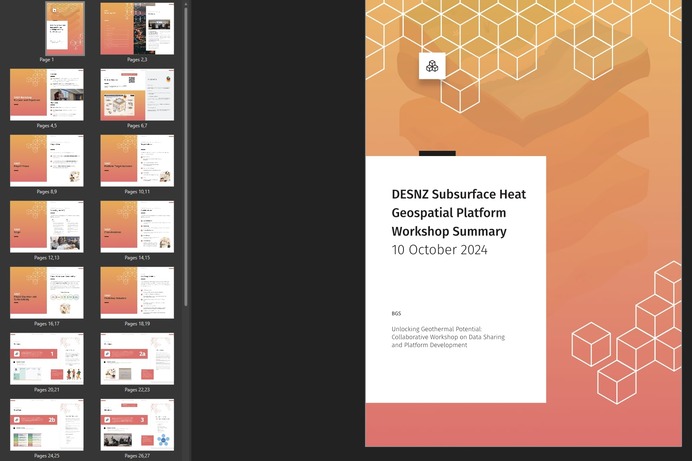Click the cube logo icon on cover

click(432, 66)
